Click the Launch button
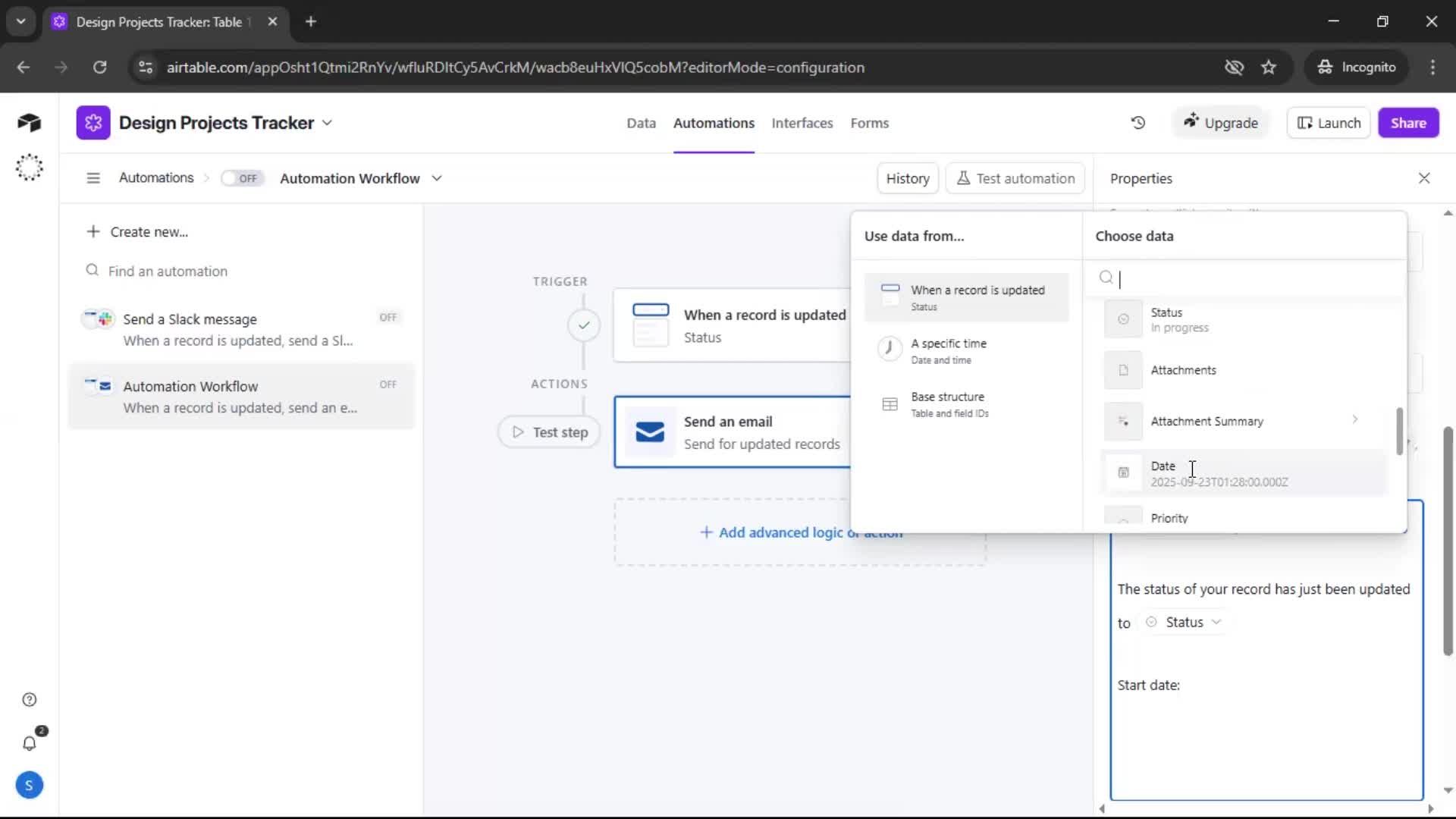 [x=1329, y=123]
